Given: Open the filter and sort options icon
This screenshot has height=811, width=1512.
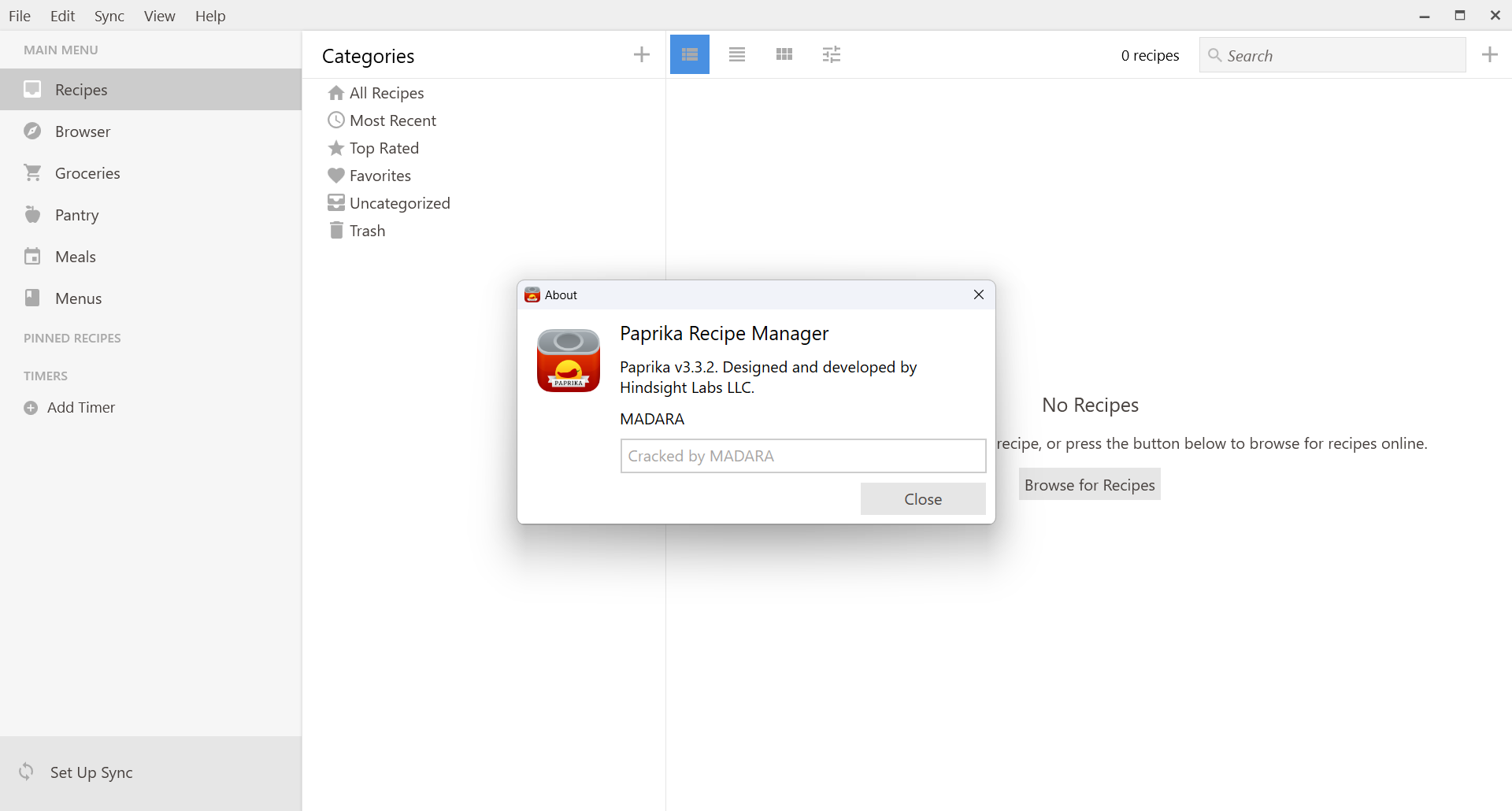Looking at the screenshot, I should (x=832, y=54).
